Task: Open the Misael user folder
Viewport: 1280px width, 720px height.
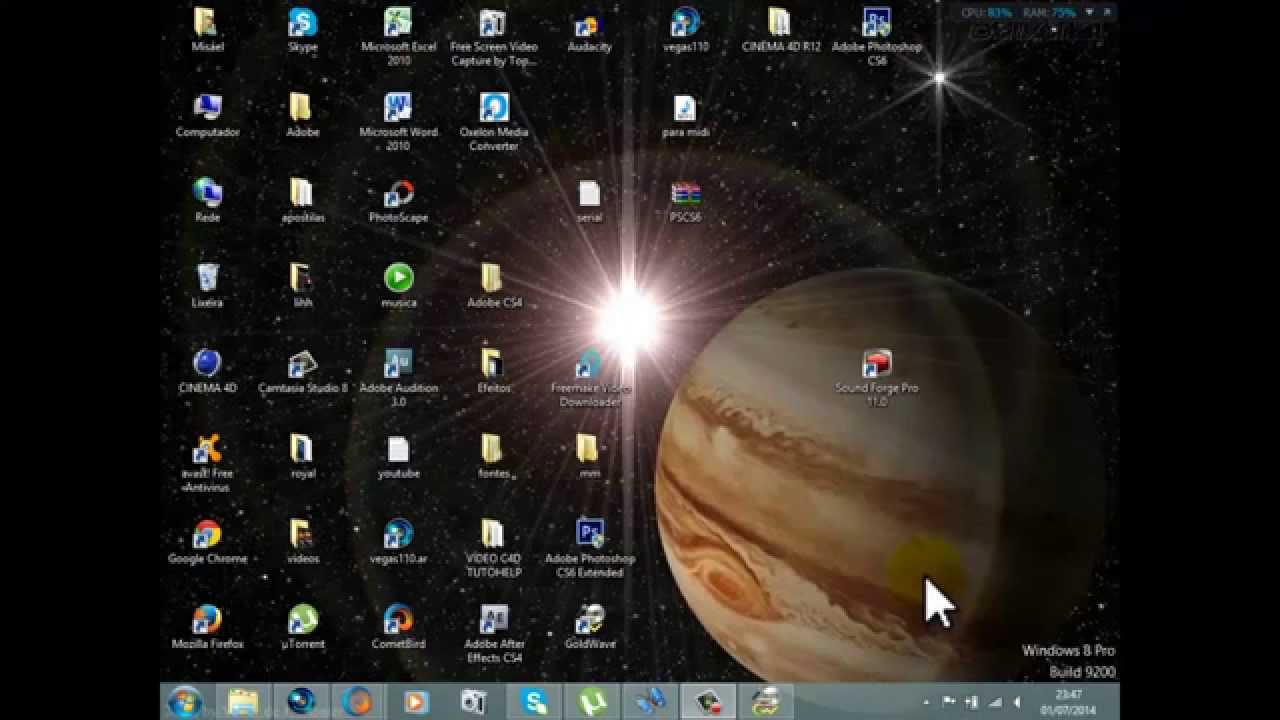Action: pyautogui.click(x=207, y=30)
